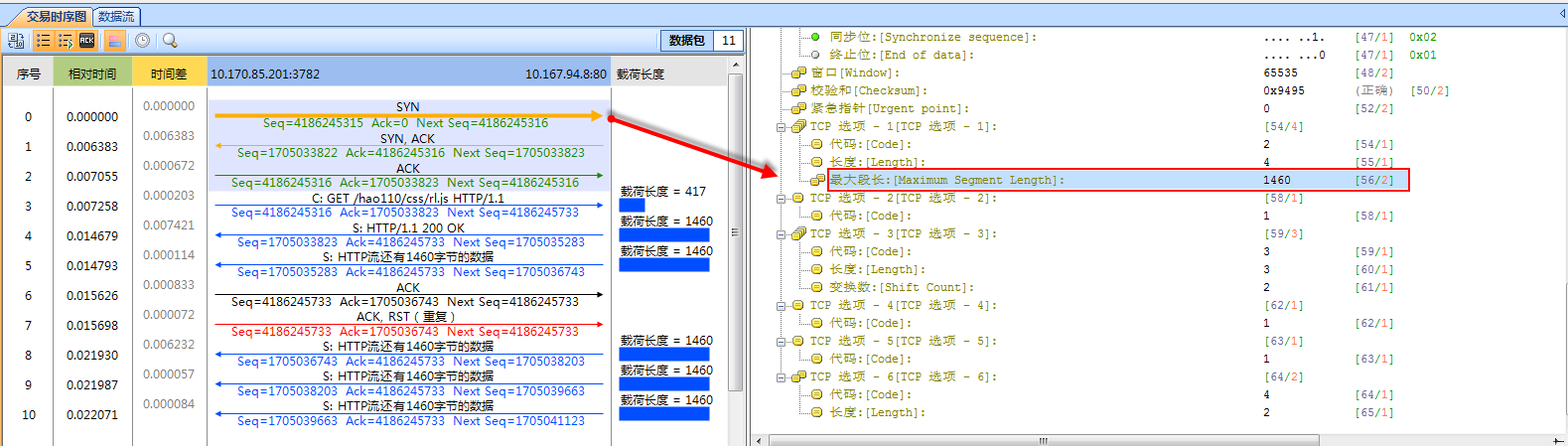Click the TCP option 1 node icon
Viewport: 1568px width, 446px height.
tap(798, 126)
